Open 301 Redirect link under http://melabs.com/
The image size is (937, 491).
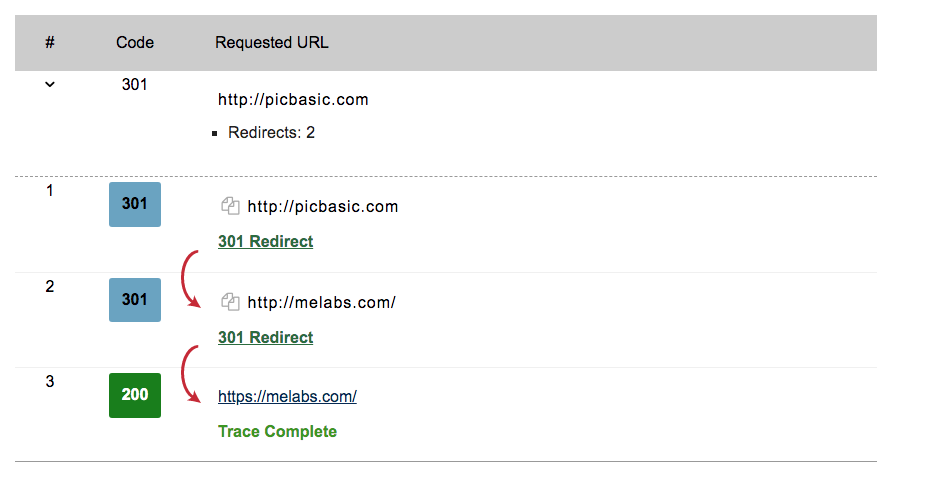[x=265, y=338]
